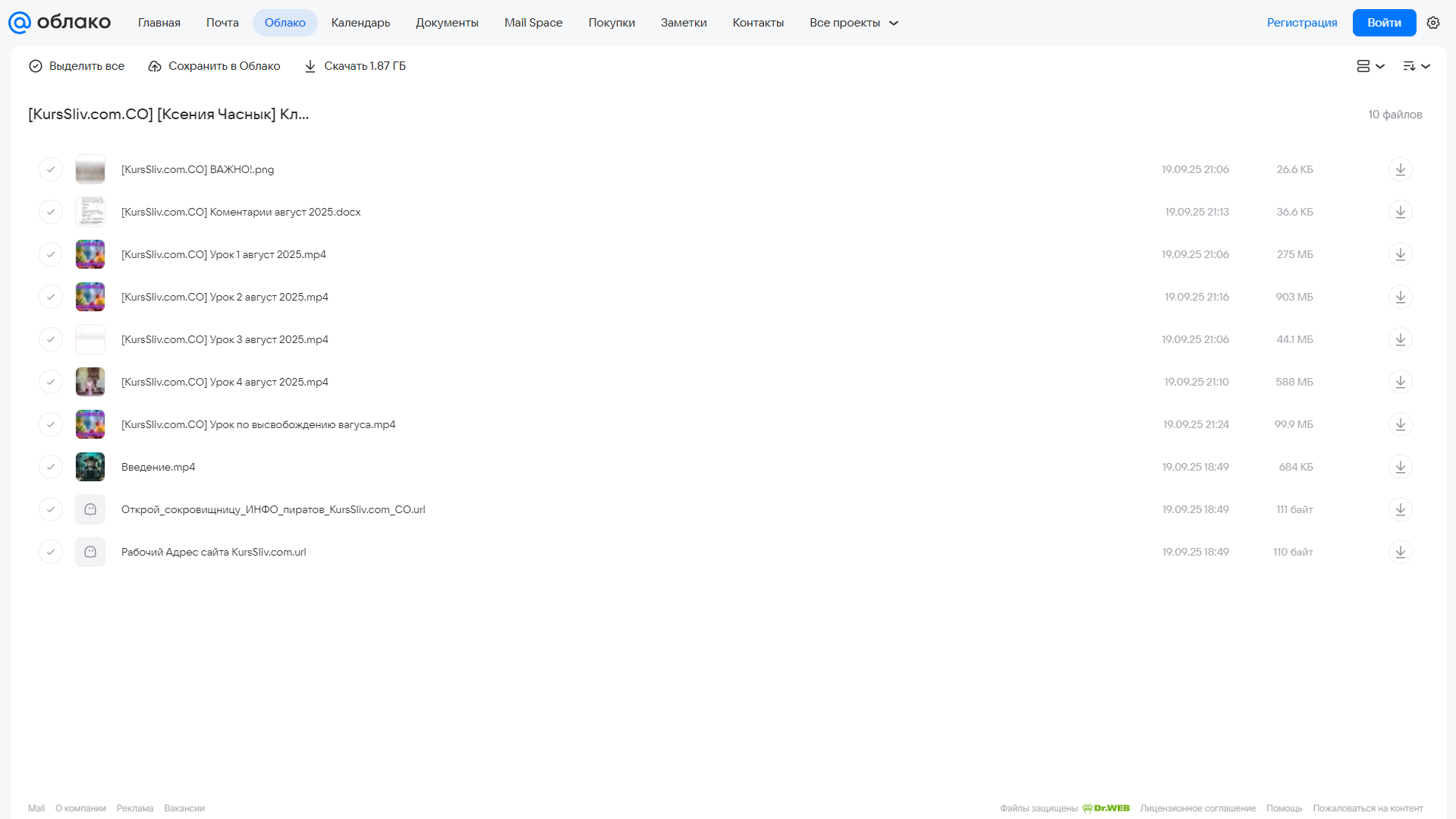Image resolution: width=1456 pixels, height=819 pixels.
Task: Open the settings gear icon
Action: coord(1433,23)
